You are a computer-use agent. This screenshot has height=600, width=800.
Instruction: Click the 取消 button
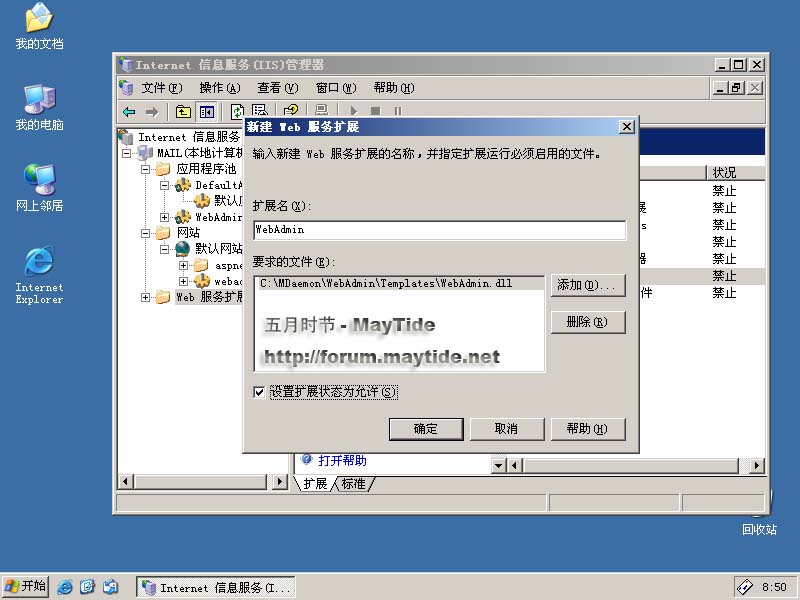click(x=507, y=429)
